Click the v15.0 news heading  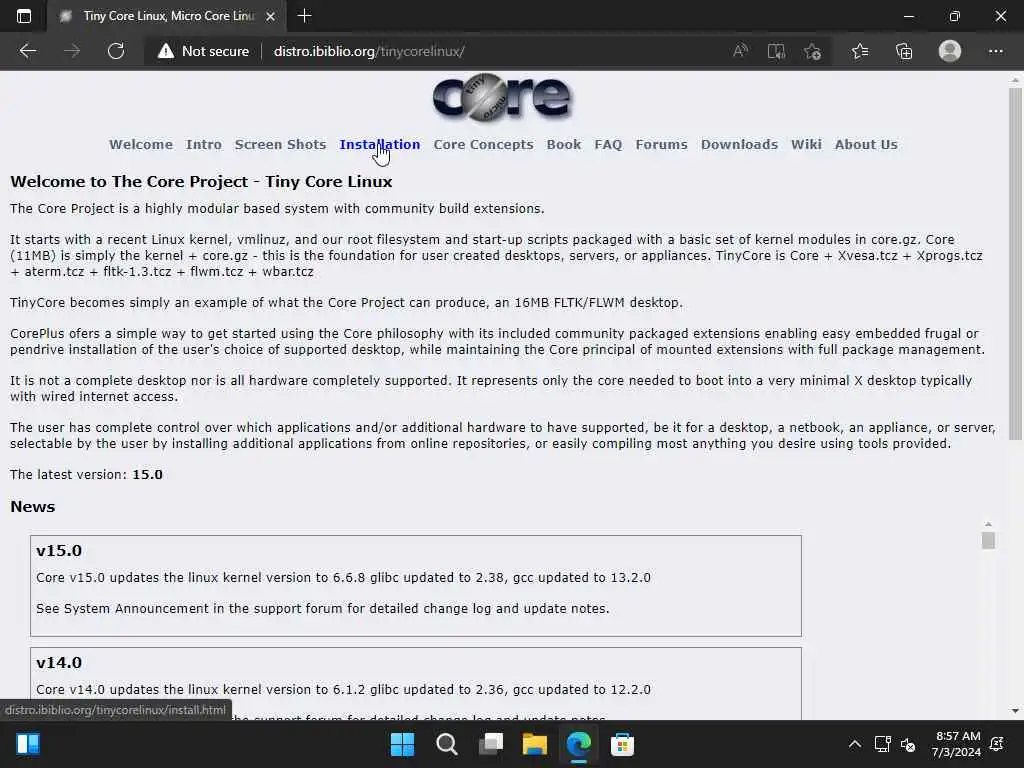59,551
